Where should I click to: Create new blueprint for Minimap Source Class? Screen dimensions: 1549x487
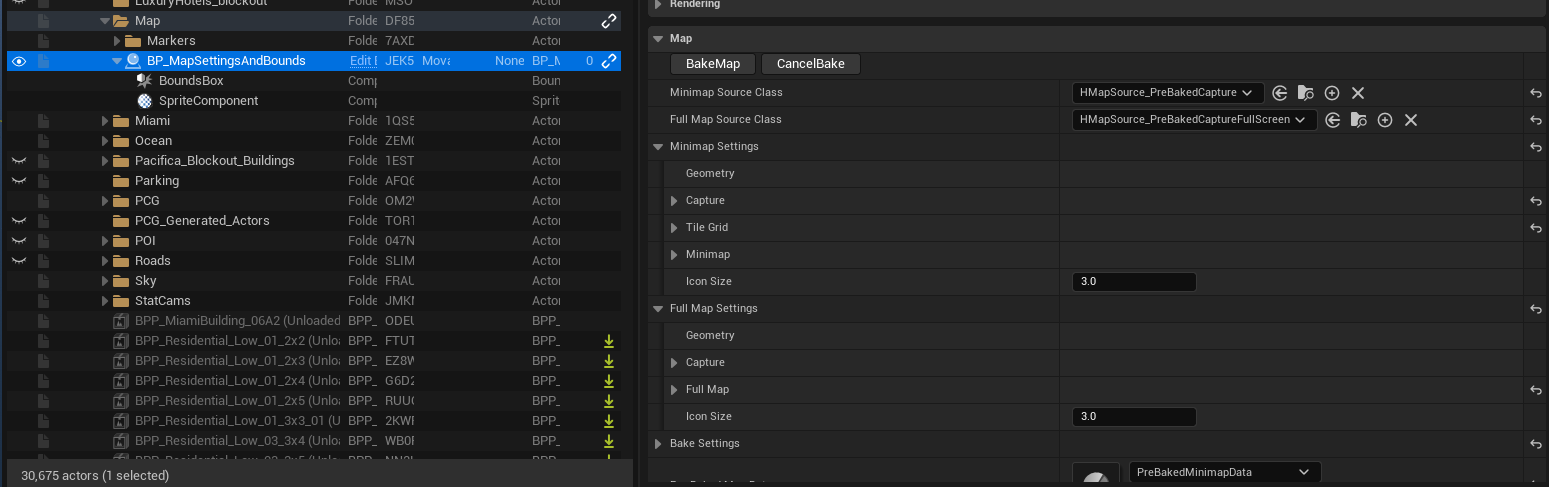point(1332,93)
